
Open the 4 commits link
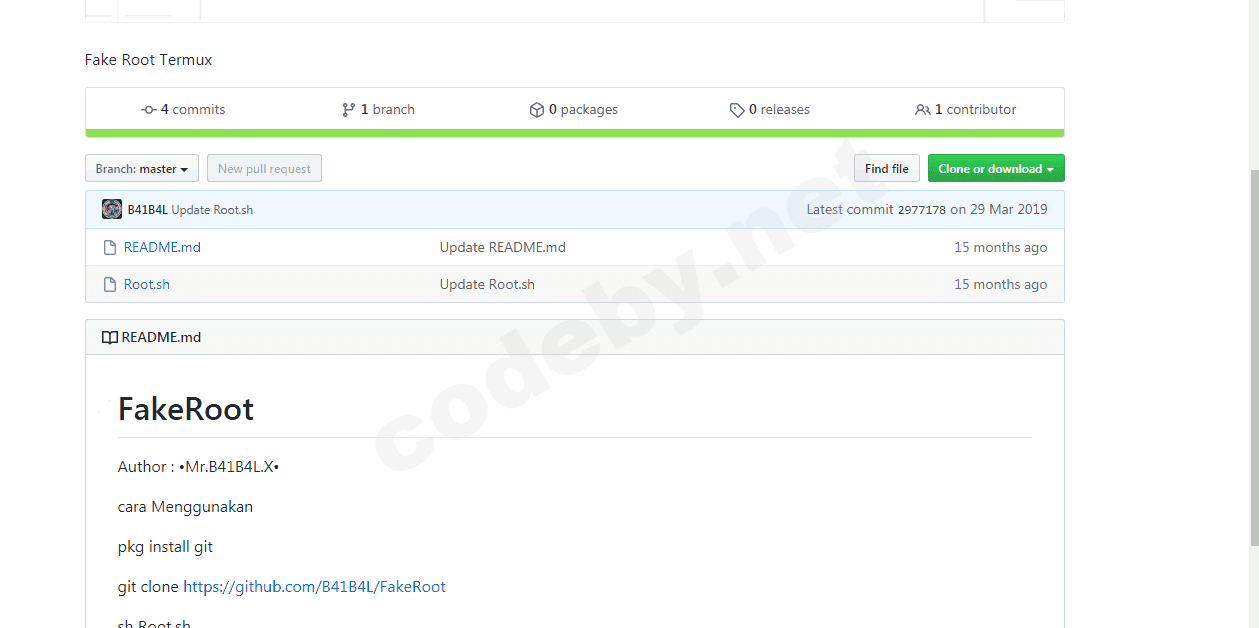(x=184, y=110)
